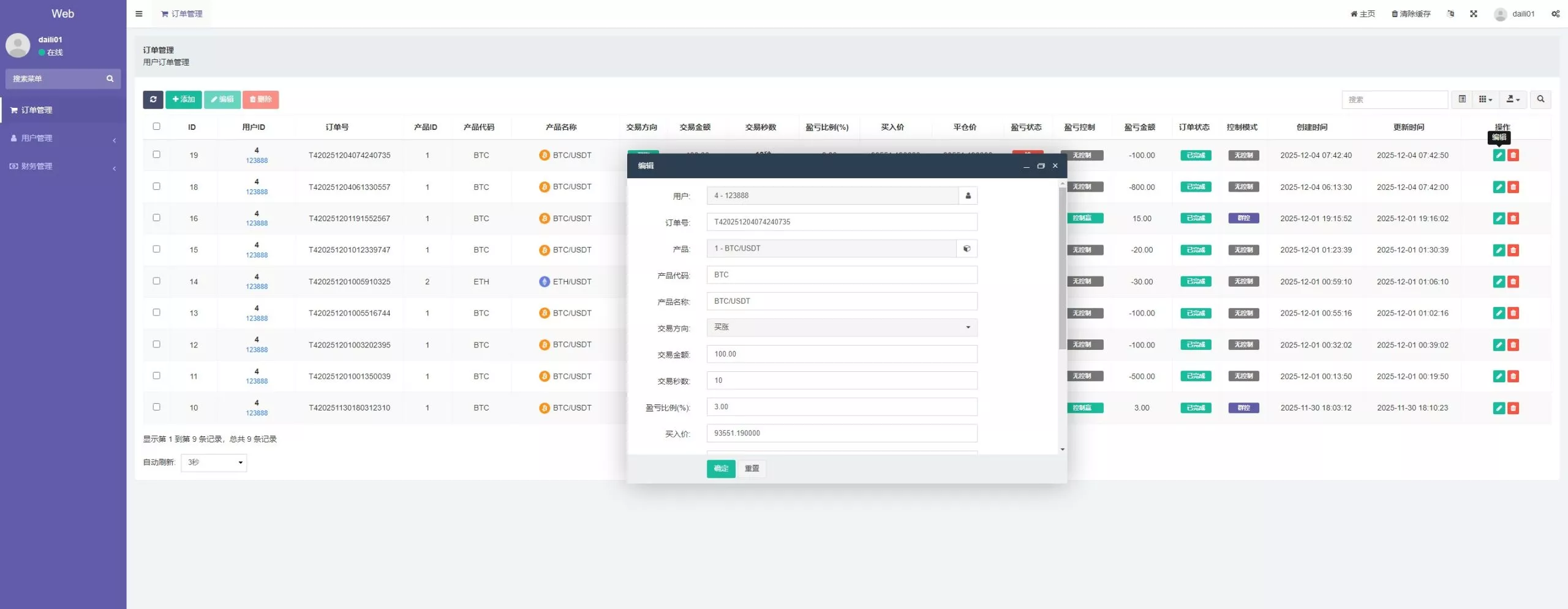
Task: Tick the checkbox for order ID 14
Action: click(x=156, y=281)
